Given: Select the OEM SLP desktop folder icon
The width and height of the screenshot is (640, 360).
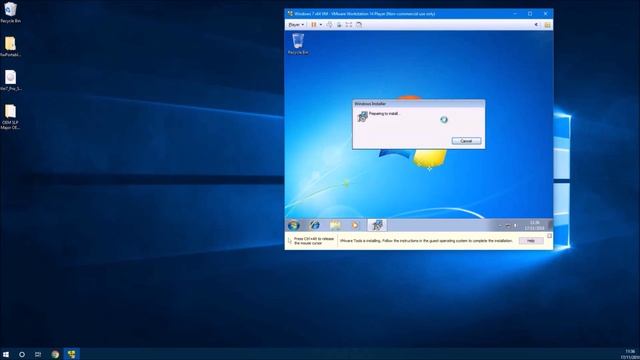Looking at the screenshot, I should coord(11,117).
